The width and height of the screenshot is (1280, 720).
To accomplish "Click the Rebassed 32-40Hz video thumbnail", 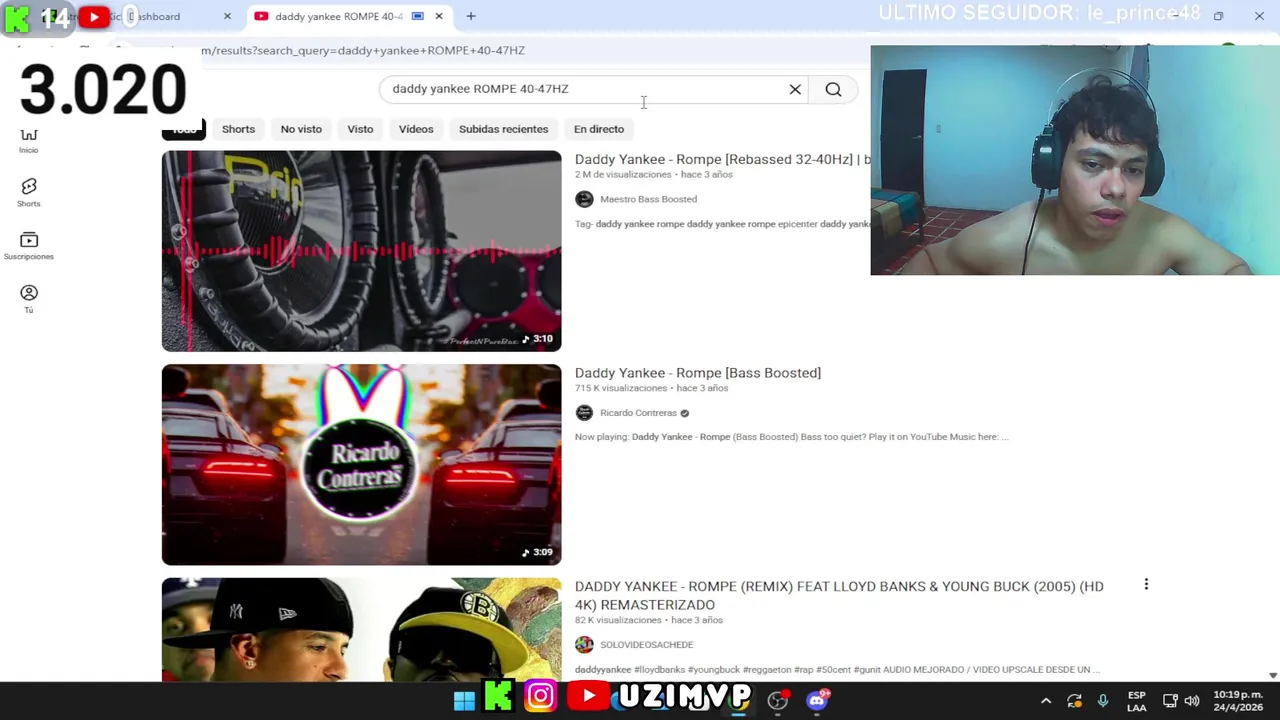I will [361, 251].
